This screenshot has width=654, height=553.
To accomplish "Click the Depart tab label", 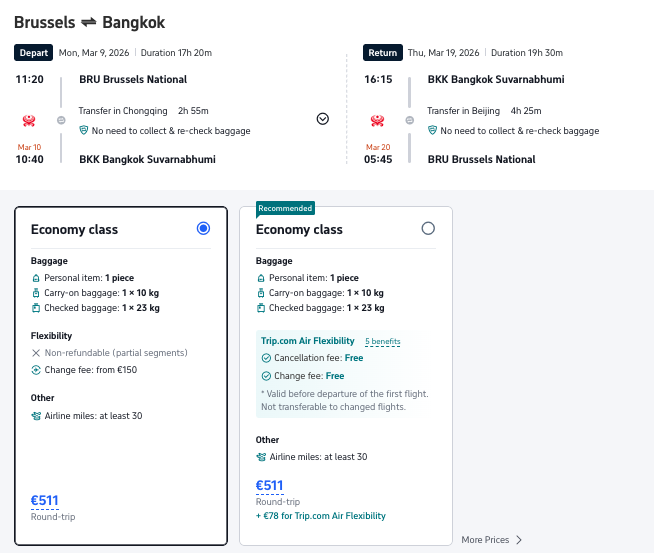I will pyautogui.click(x=33, y=53).
